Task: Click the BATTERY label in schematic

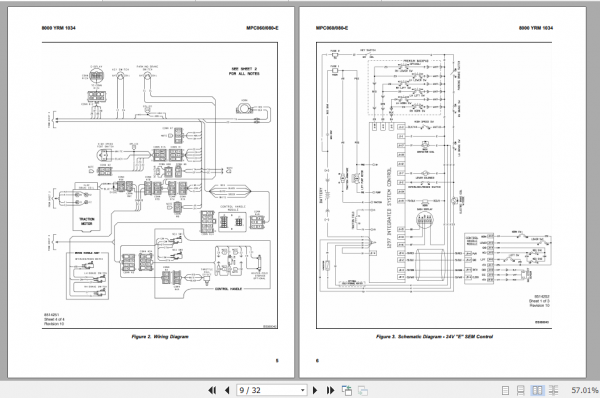Action: tap(321, 196)
